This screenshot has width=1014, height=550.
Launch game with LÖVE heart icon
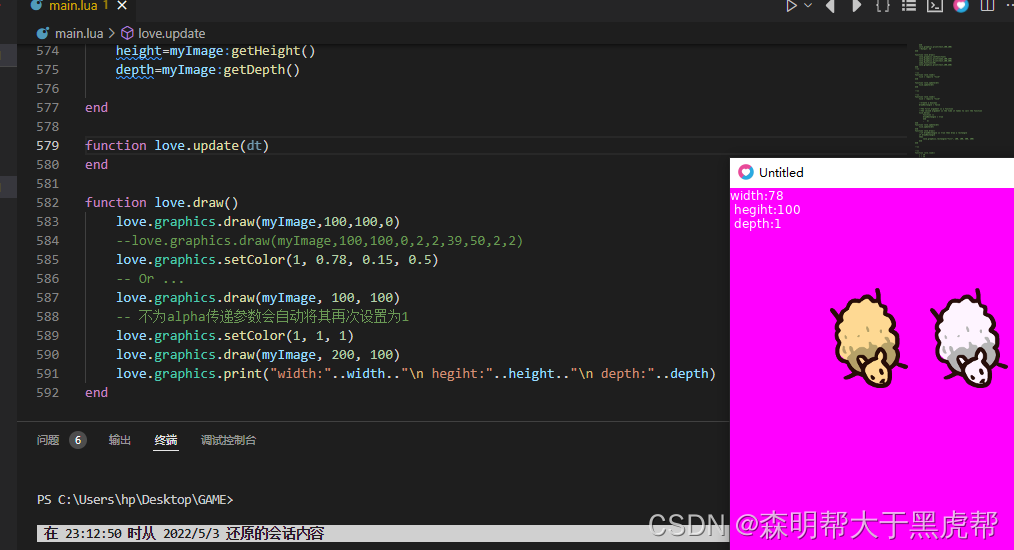961,6
